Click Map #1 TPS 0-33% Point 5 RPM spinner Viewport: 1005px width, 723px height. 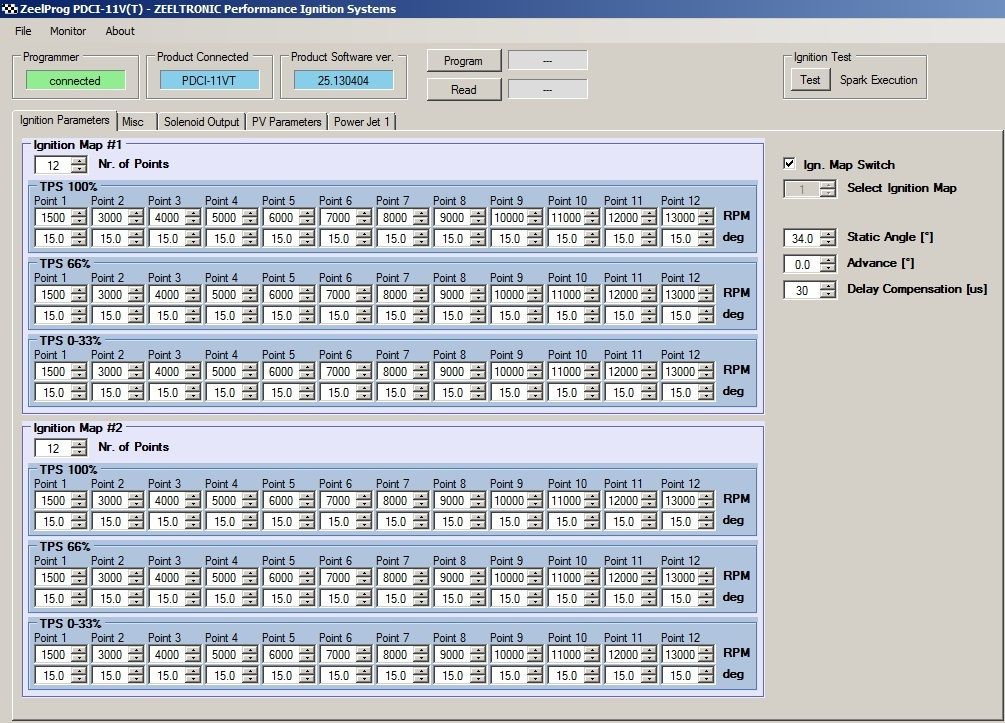tap(307, 371)
